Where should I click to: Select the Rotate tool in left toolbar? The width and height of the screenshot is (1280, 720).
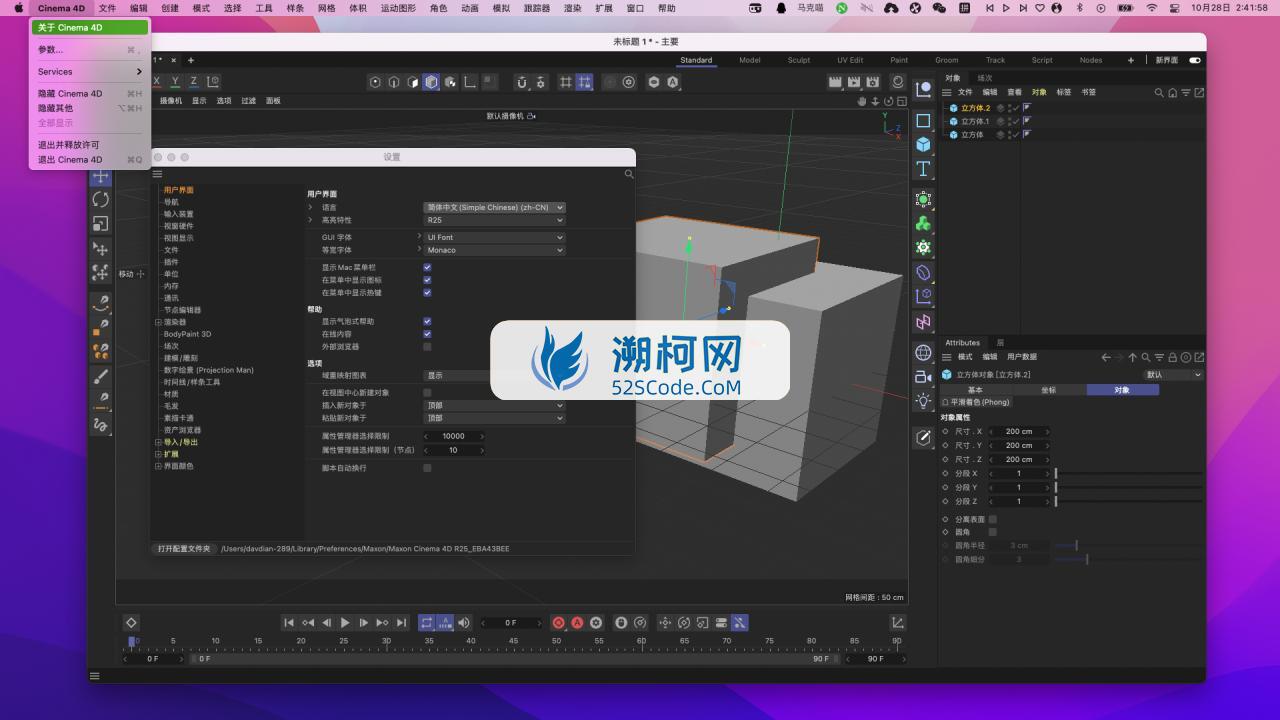pos(100,199)
